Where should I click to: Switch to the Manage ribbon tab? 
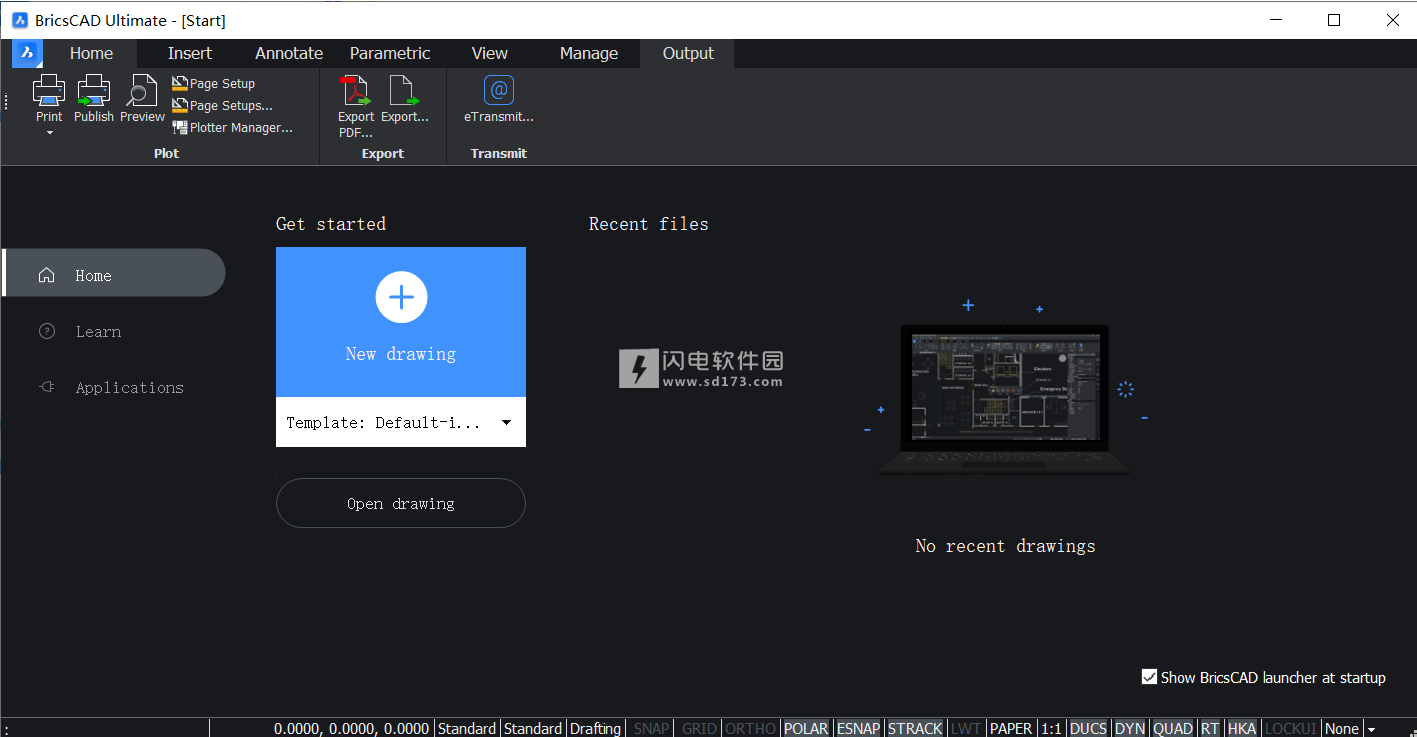pos(589,53)
